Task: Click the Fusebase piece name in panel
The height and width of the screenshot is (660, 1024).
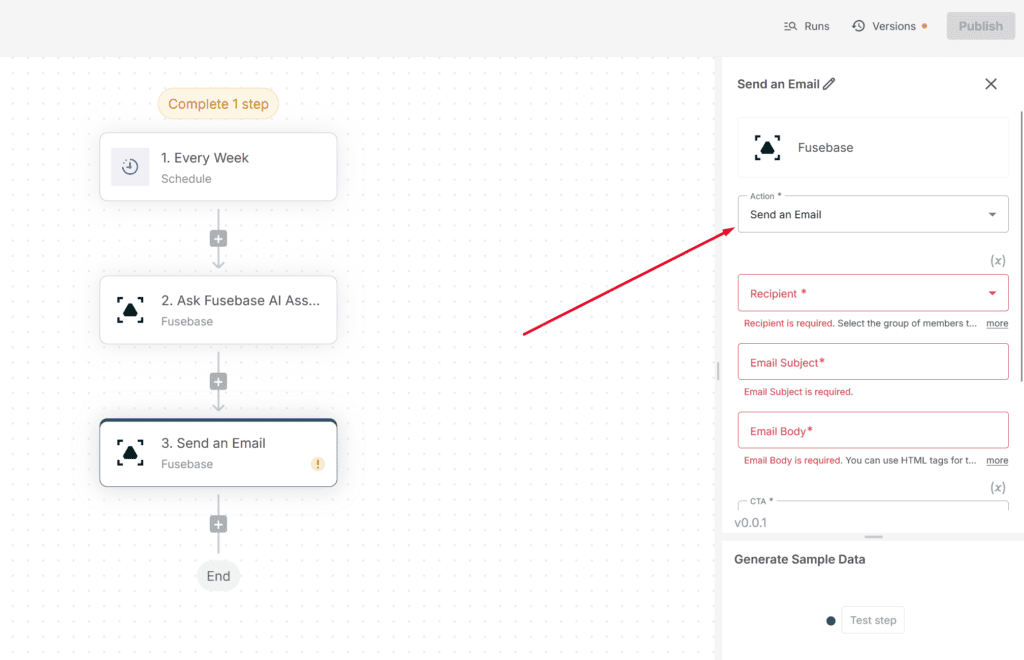Action: (x=825, y=148)
